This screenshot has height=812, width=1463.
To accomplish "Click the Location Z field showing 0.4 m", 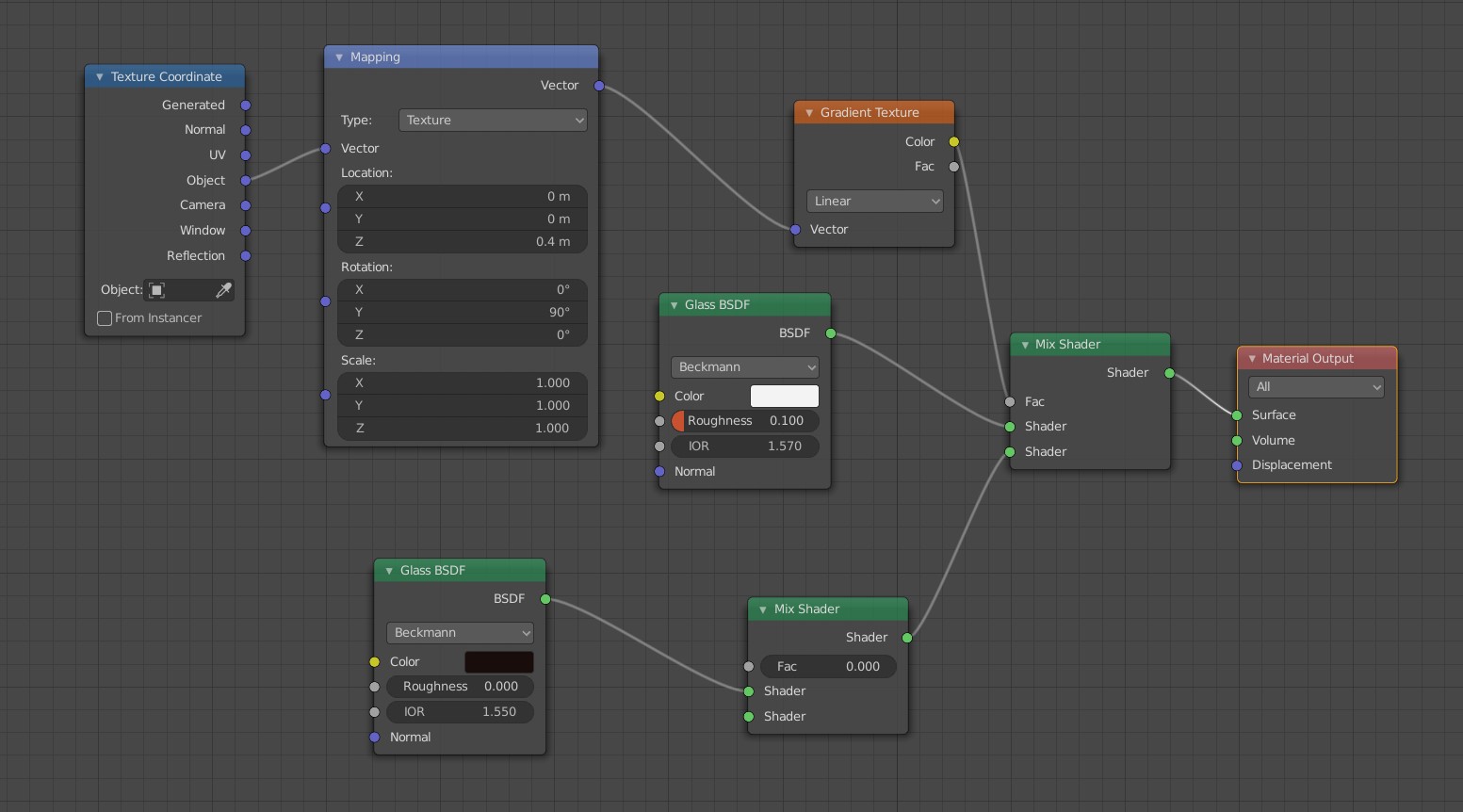I will [463, 242].
